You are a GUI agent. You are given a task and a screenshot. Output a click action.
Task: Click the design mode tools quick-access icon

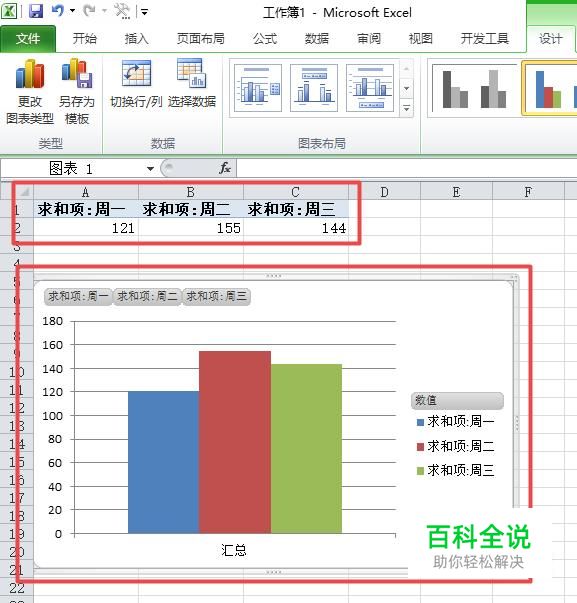point(122,11)
